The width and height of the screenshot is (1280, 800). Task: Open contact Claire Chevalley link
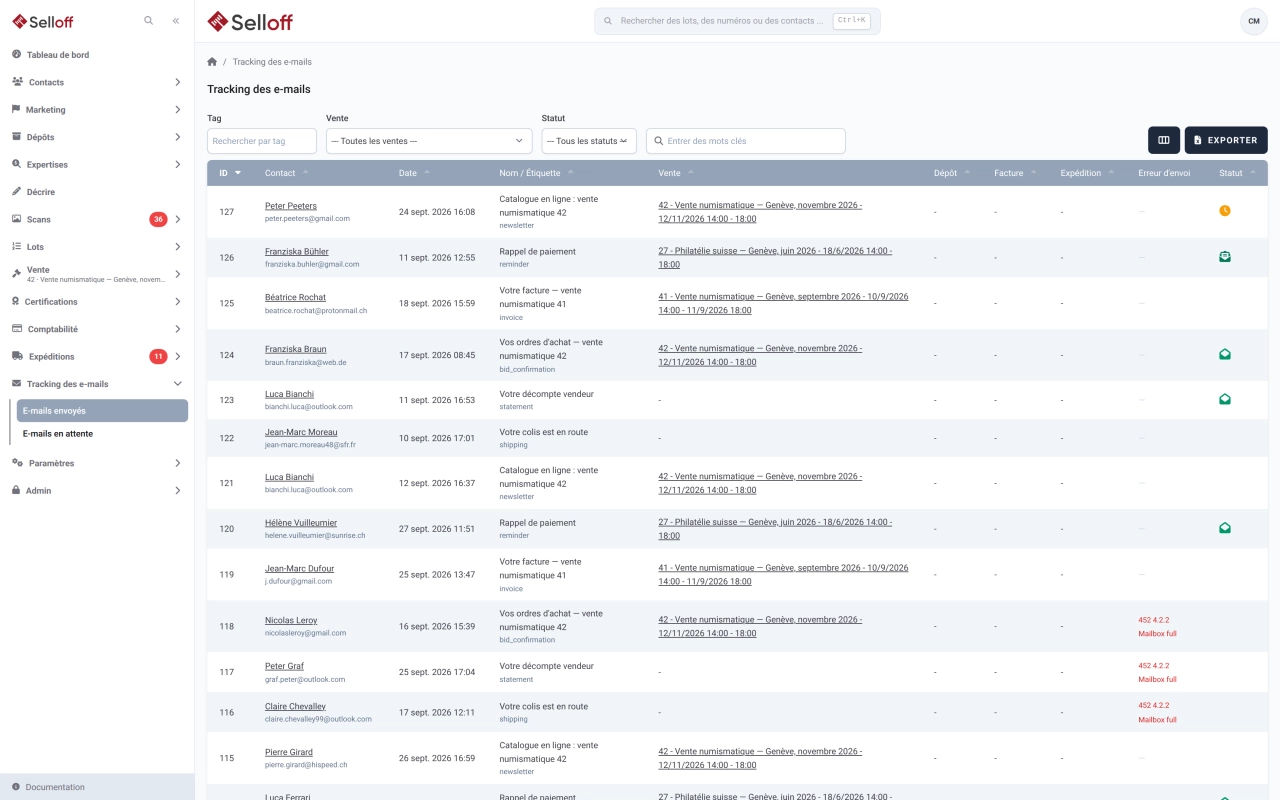[295, 706]
